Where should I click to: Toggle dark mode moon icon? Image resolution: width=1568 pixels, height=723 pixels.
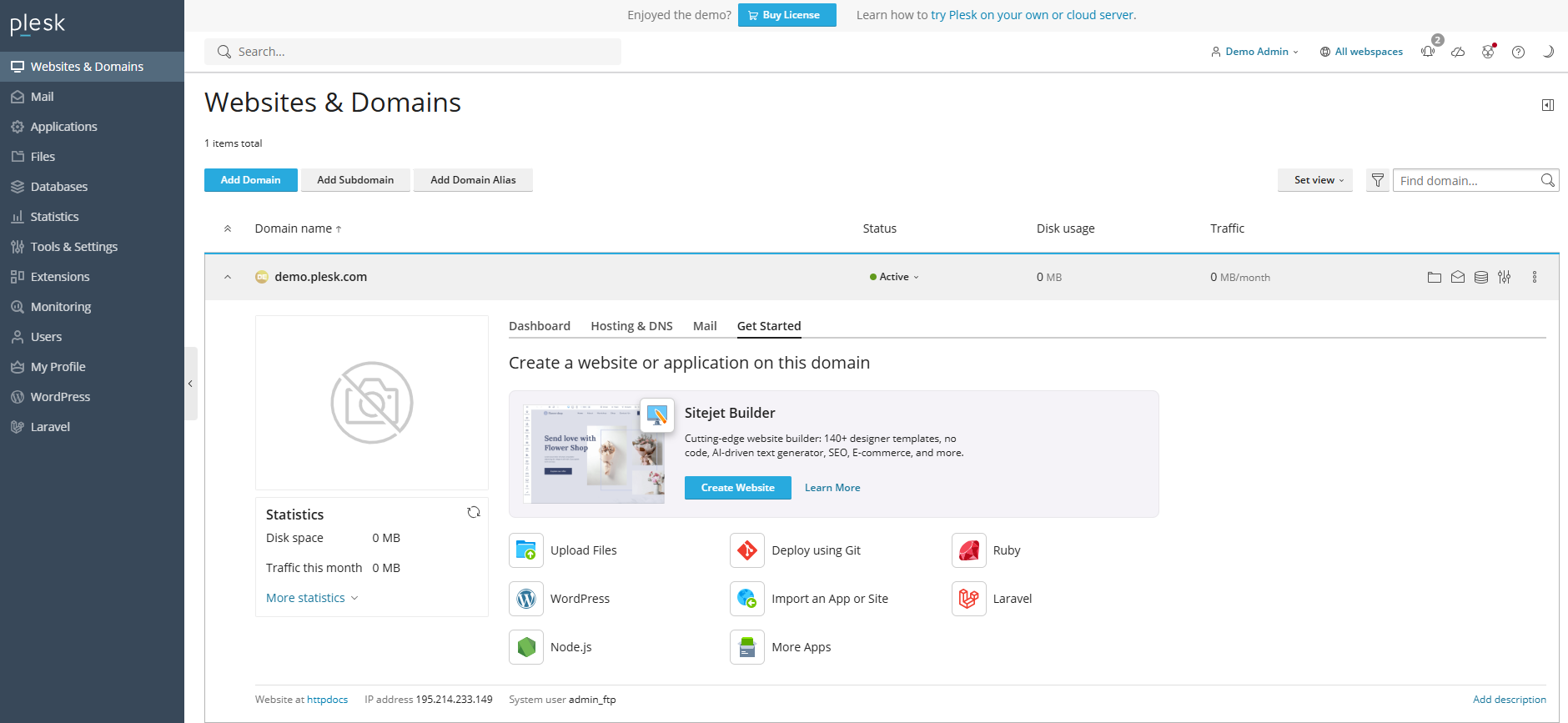[x=1548, y=52]
